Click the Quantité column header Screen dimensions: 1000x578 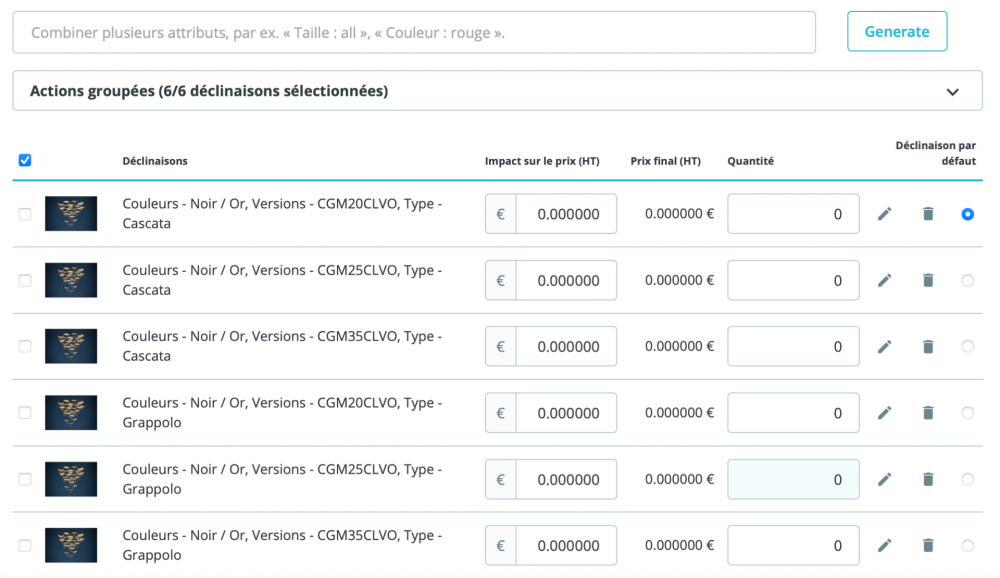click(x=751, y=161)
